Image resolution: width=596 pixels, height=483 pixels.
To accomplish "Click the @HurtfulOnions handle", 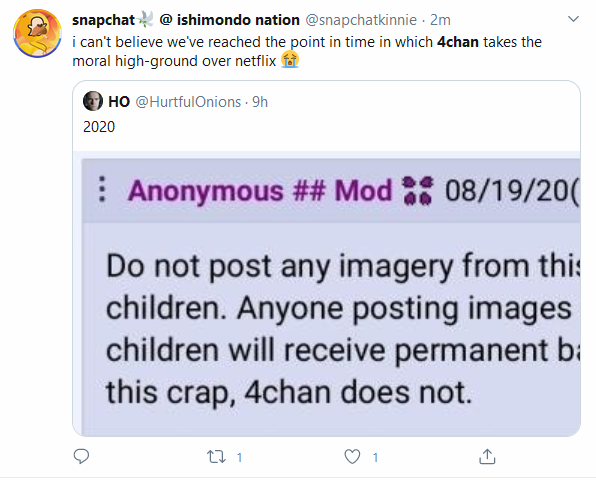I will (x=188, y=101).
